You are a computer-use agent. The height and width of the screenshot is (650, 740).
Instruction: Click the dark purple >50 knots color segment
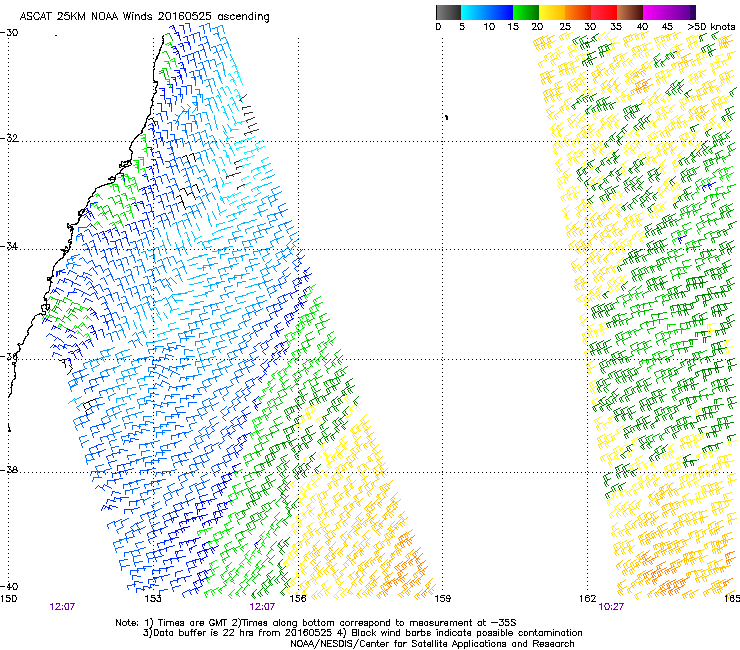[x=693, y=12]
